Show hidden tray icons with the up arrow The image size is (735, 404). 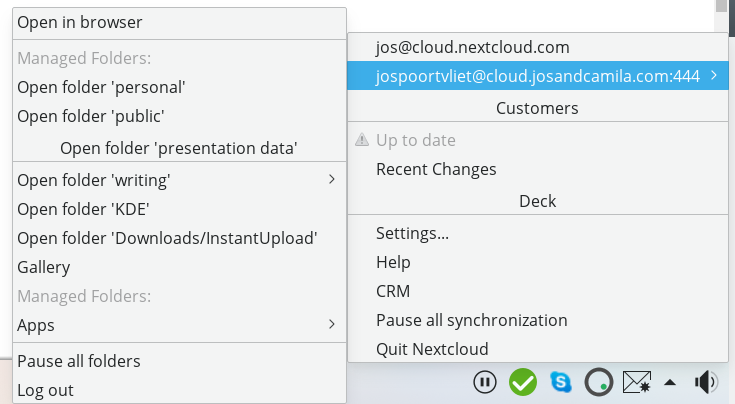pos(670,382)
